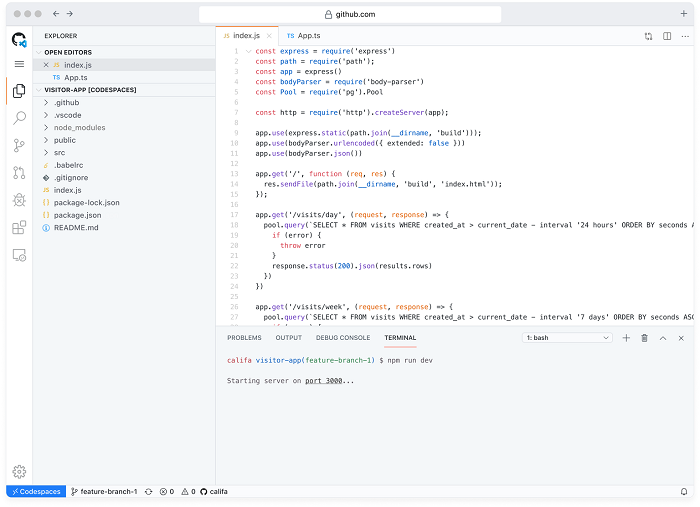This screenshot has width=700, height=507.
Task: Open a new browser tab with plus
Action: click(x=683, y=13)
